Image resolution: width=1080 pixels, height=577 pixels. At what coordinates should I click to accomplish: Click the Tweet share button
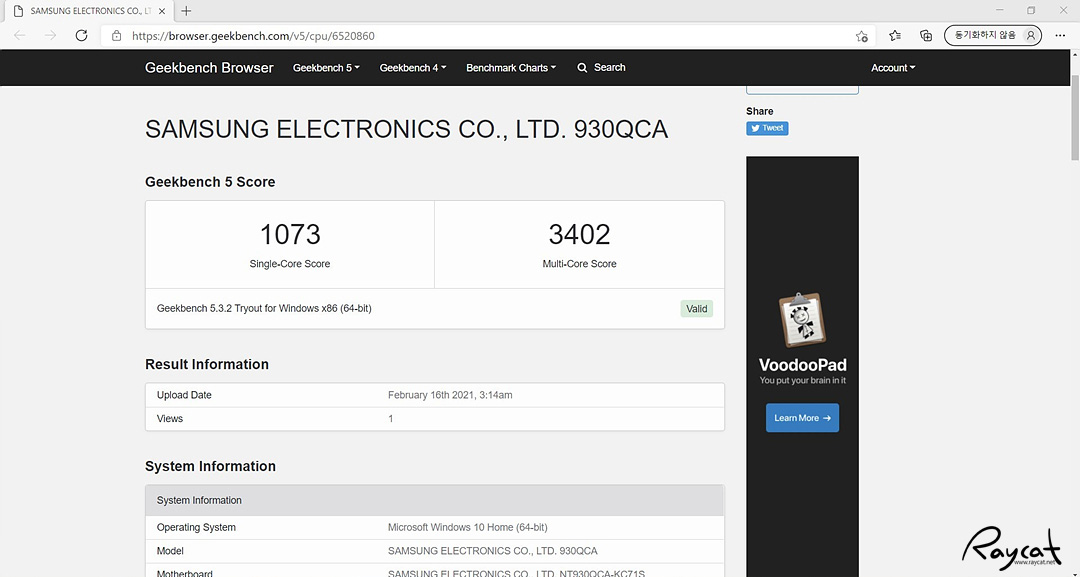(767, 128)
